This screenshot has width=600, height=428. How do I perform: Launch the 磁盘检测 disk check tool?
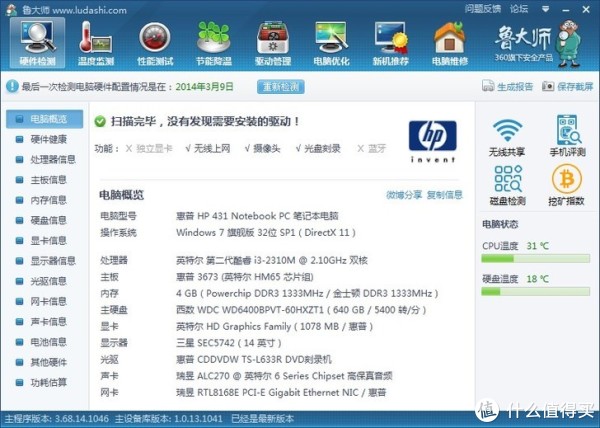pos(508,185)
